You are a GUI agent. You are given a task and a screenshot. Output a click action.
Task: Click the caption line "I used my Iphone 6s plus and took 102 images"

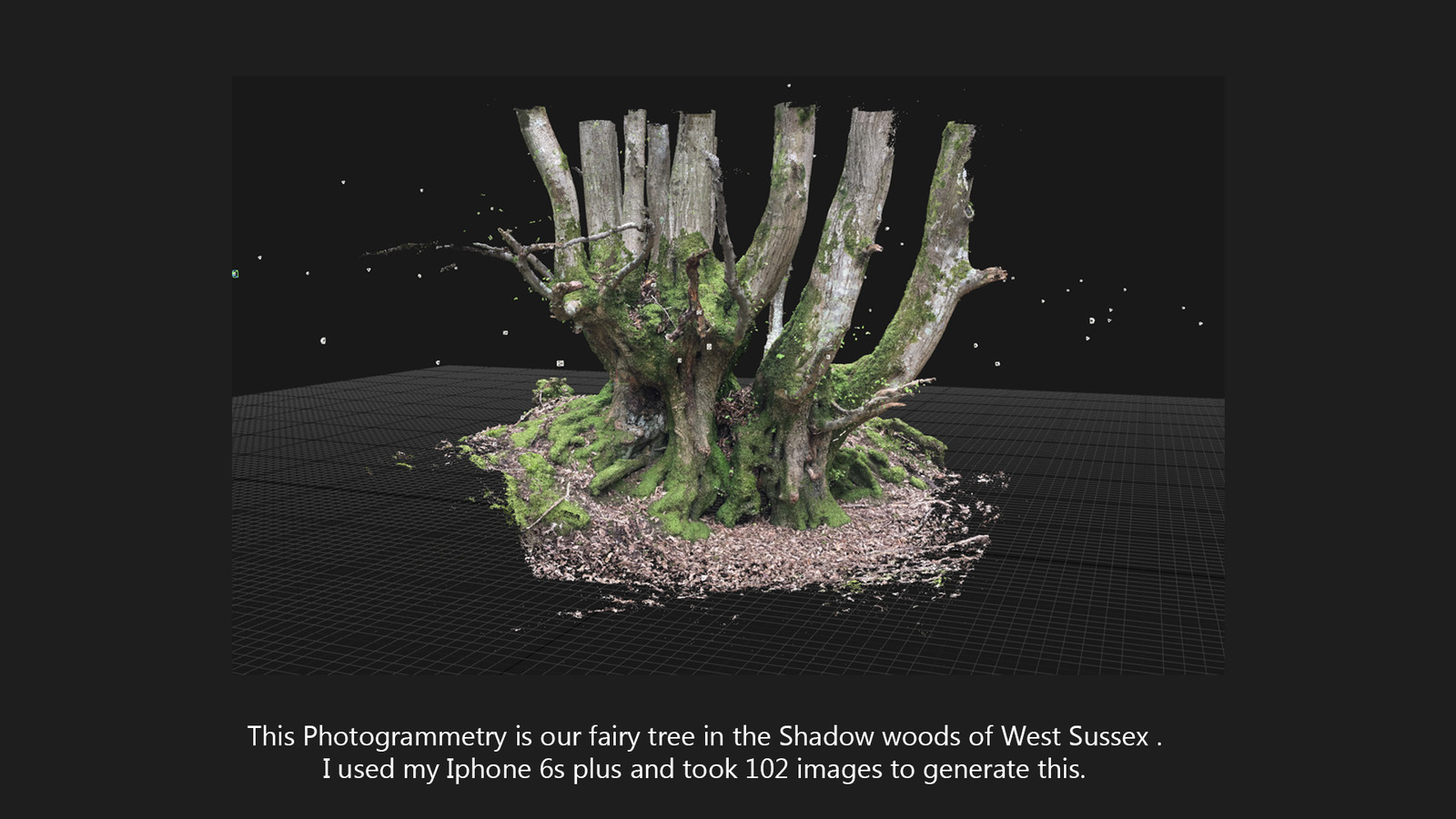(x=704, y=770)
